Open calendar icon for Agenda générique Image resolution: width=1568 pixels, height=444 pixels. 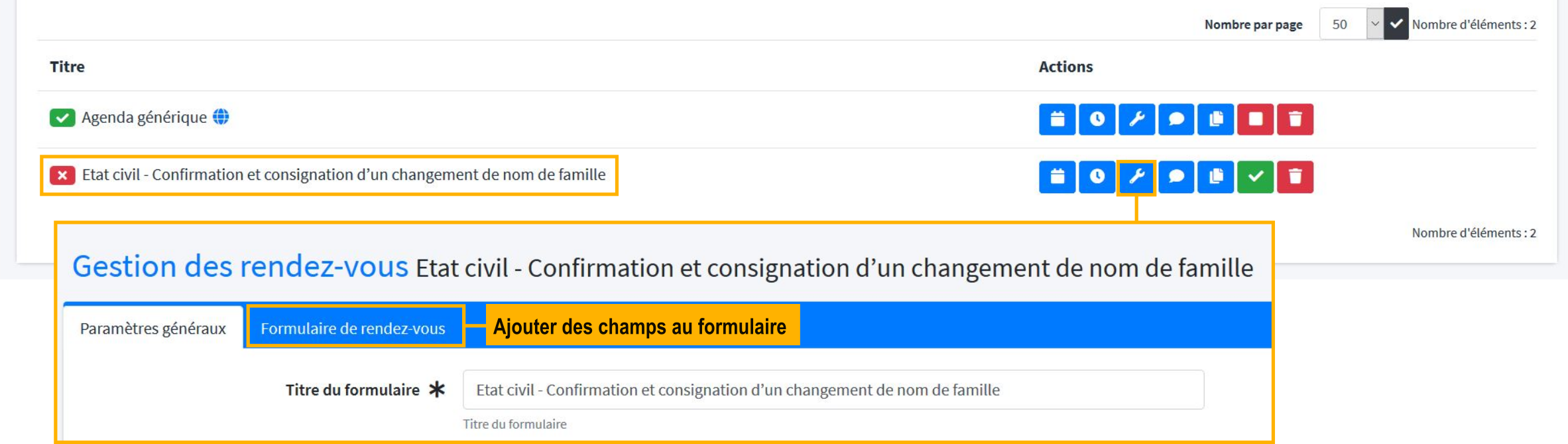1057,119
